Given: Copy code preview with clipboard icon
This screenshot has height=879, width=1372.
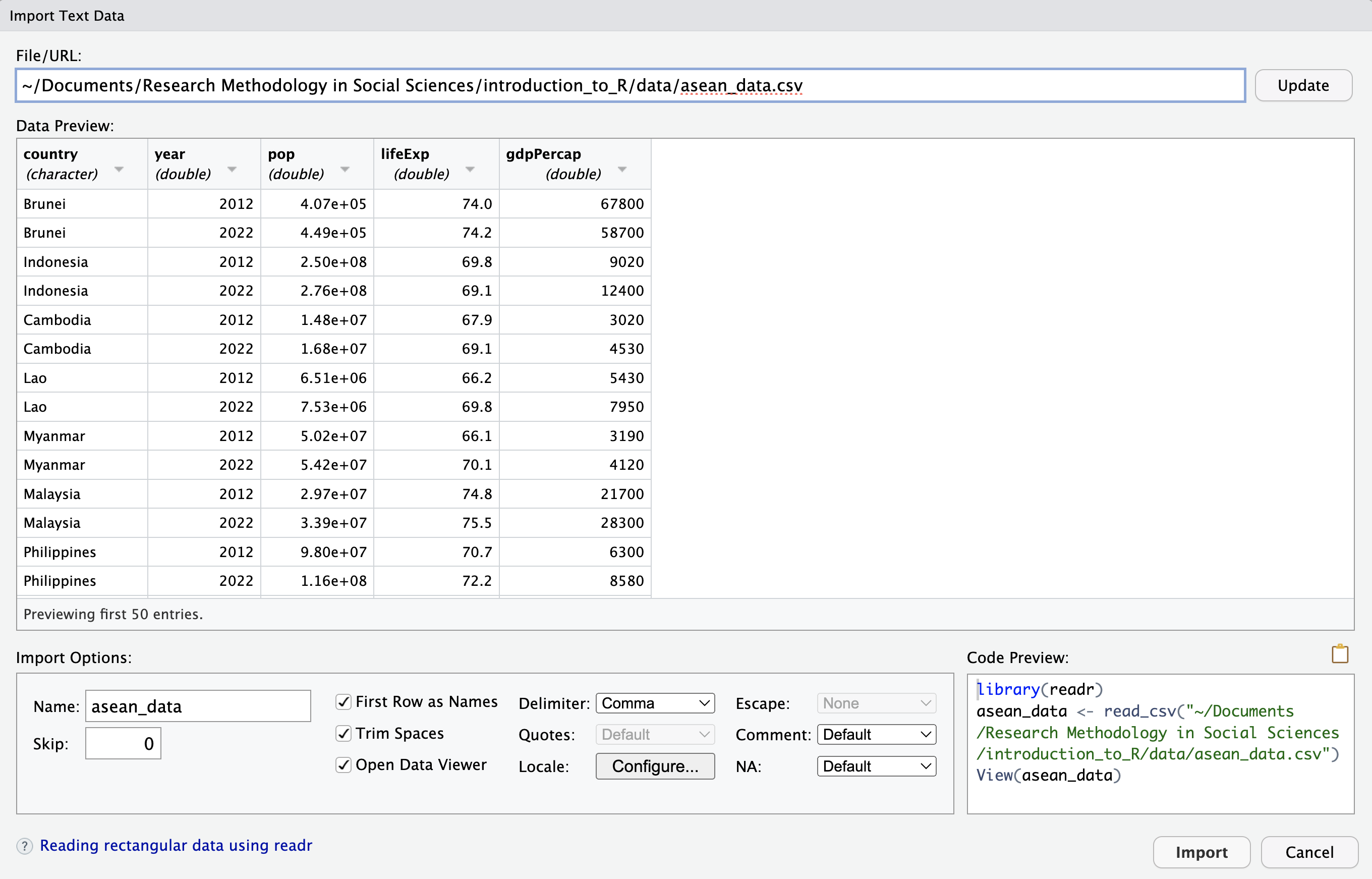Looking at the screenshot, I should point(1340,654).
